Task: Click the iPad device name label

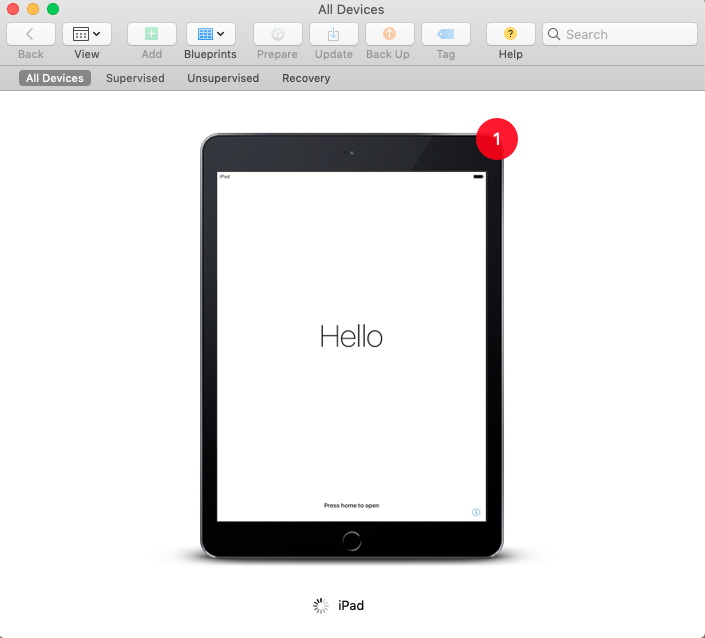Action: coord(351,605)
